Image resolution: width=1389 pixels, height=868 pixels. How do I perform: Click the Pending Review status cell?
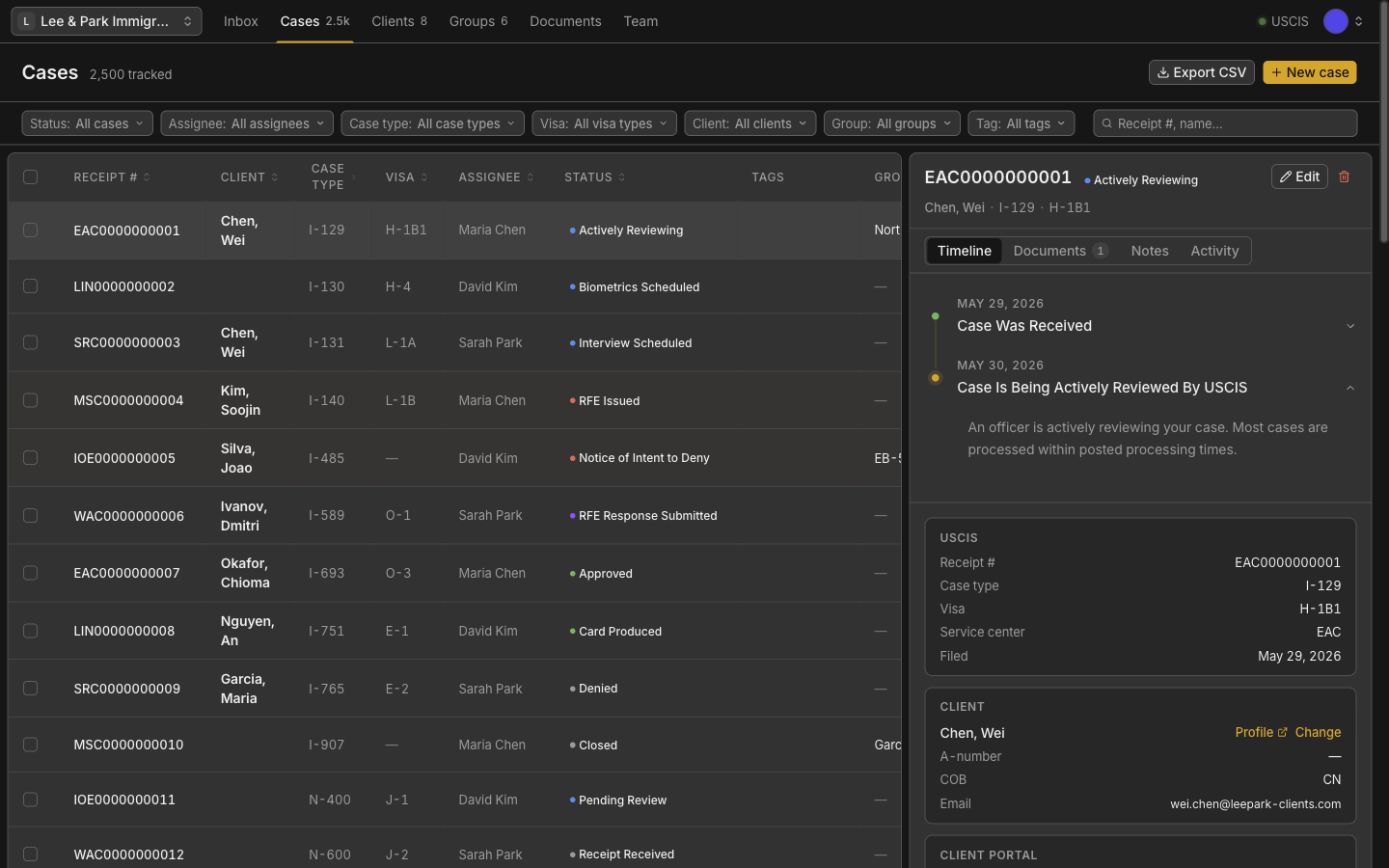pos(618,800)
